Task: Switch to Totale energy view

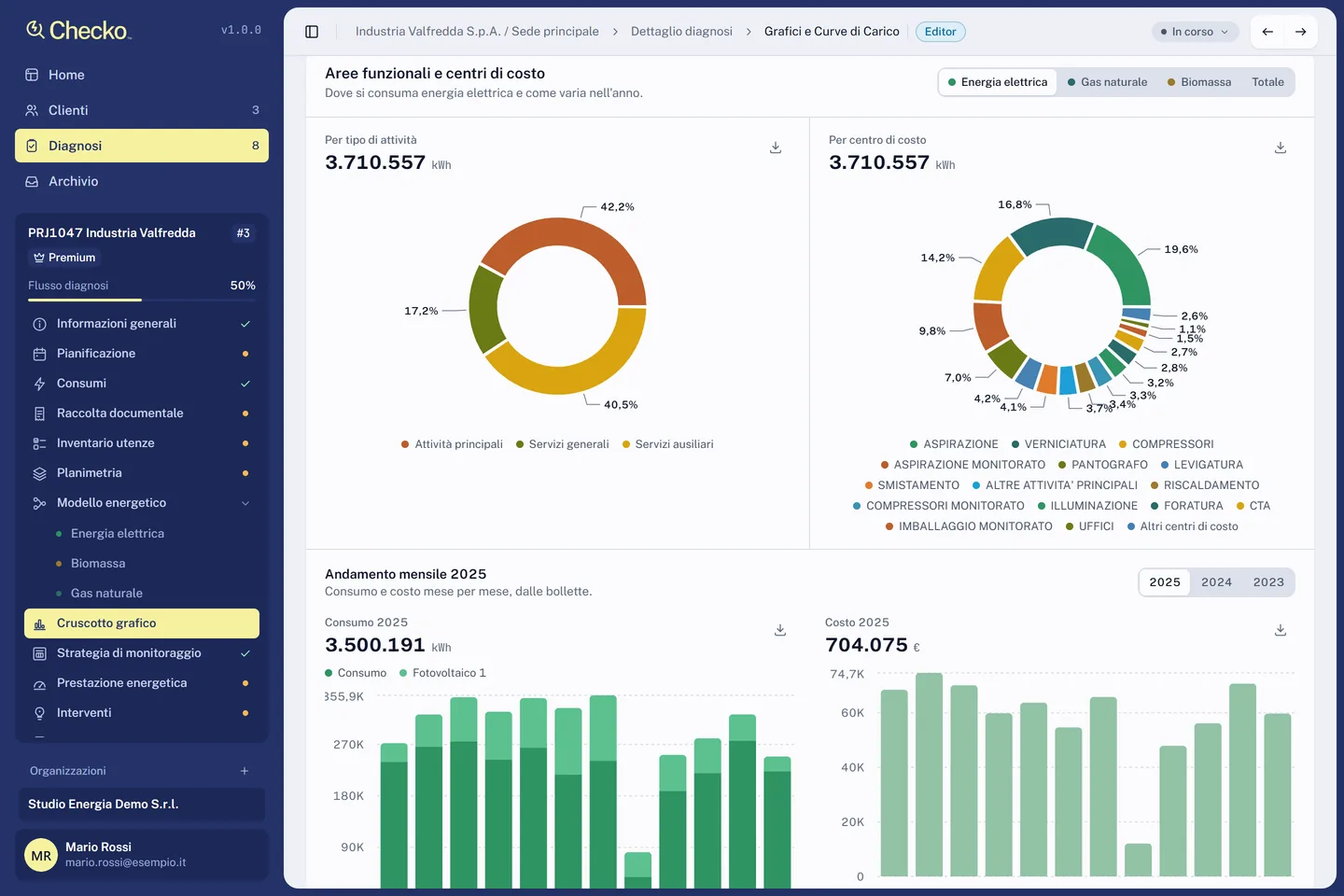Action: pyautogui.click(x=1267, y=82)
